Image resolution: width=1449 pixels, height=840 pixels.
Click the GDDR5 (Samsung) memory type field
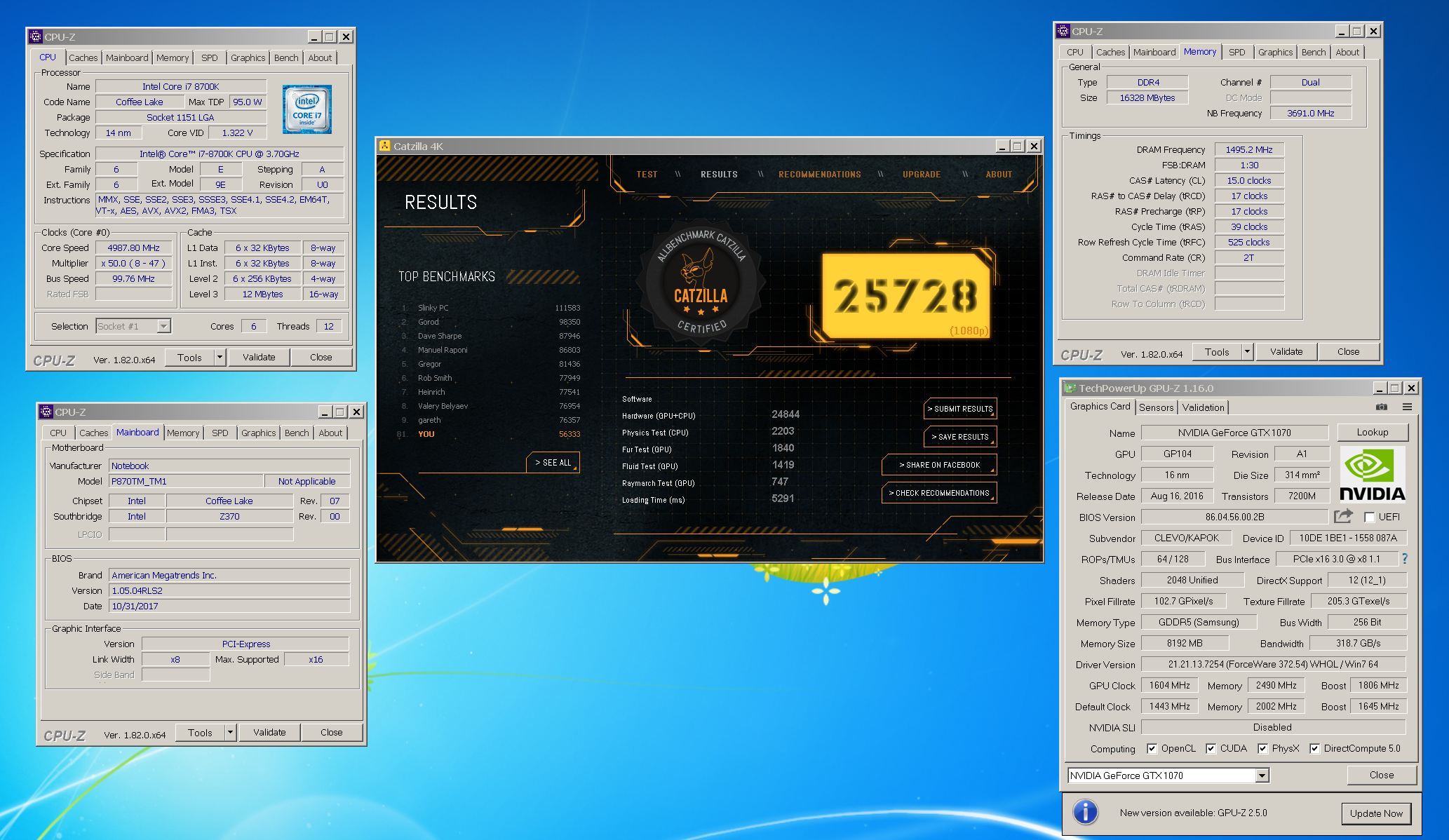1199,622
